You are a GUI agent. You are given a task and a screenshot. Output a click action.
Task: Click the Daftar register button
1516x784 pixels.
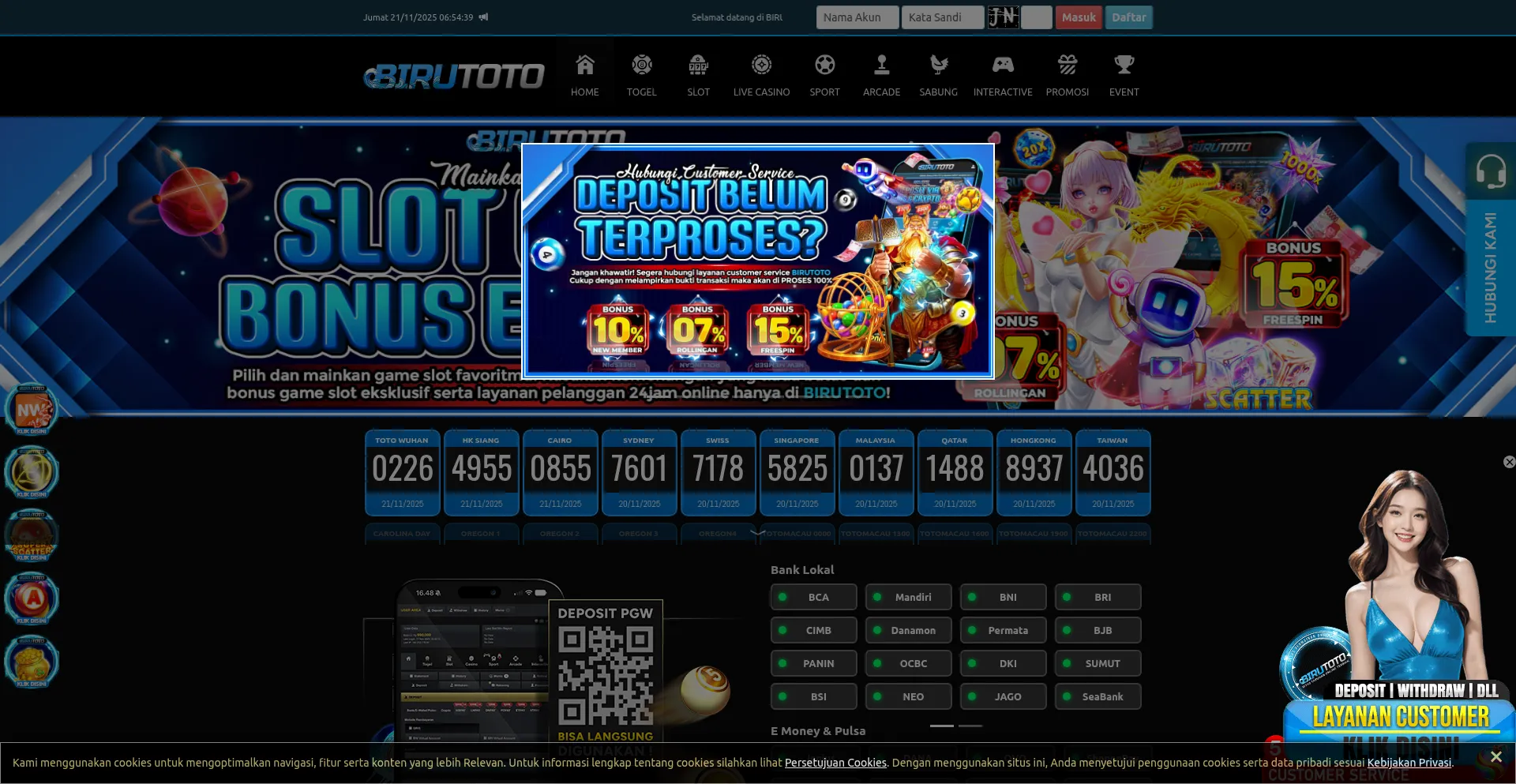click(1128, 17)
